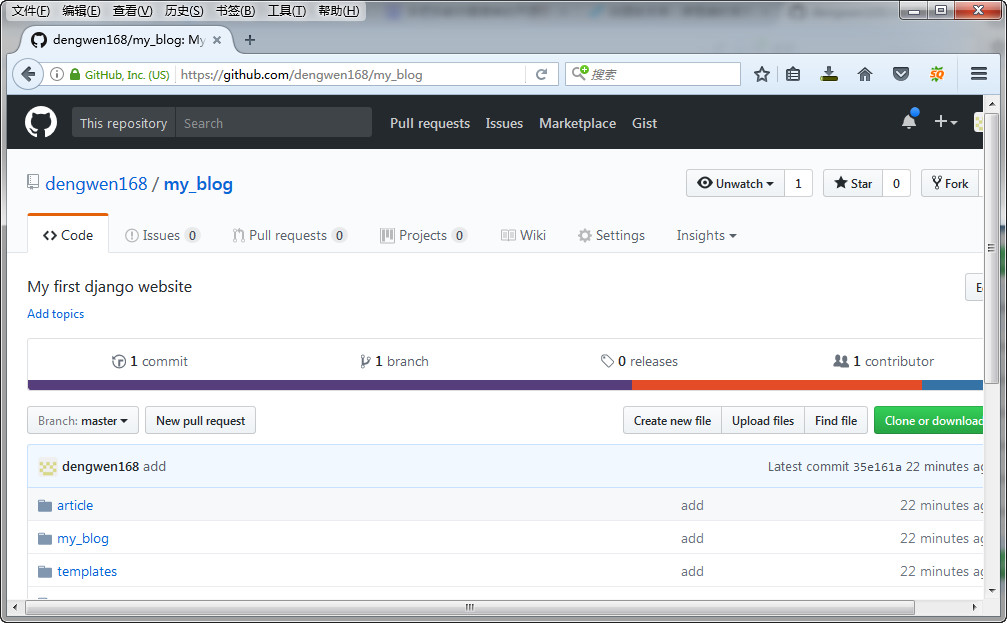Open the downloads arrow icon

828,75
